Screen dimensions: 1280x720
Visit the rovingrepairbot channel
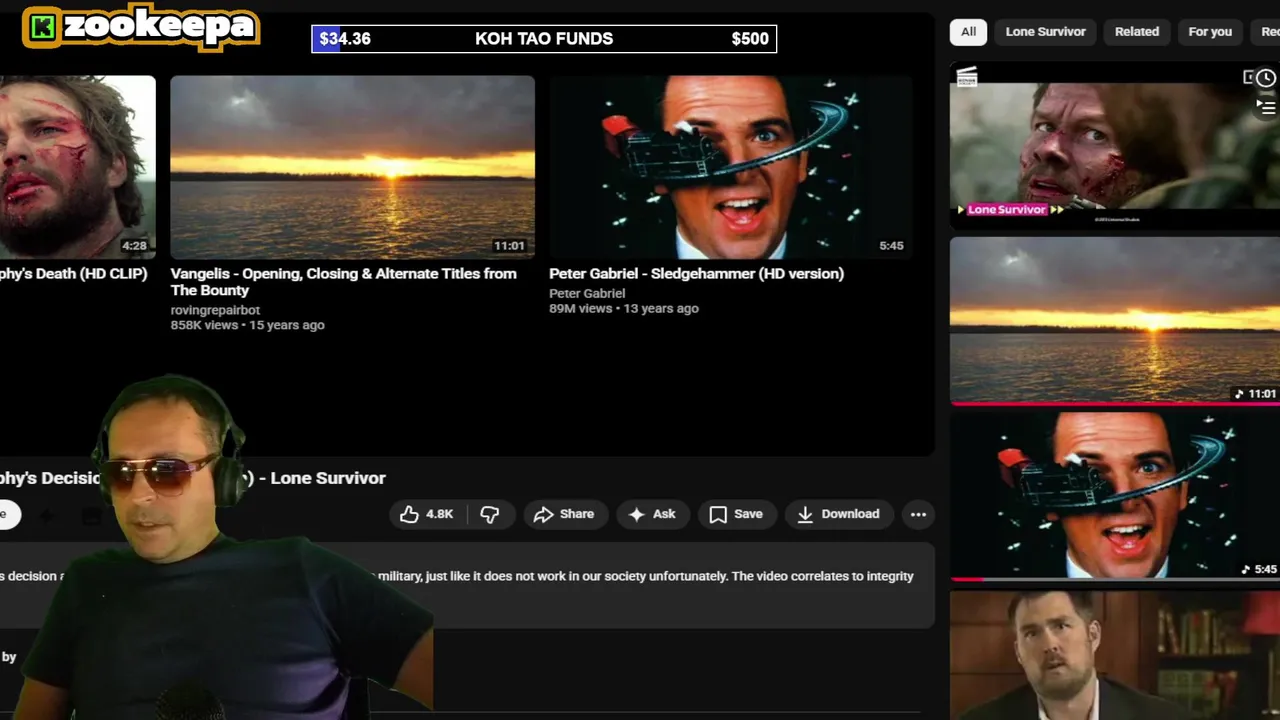pyautogui.click(x=215, y=310)
